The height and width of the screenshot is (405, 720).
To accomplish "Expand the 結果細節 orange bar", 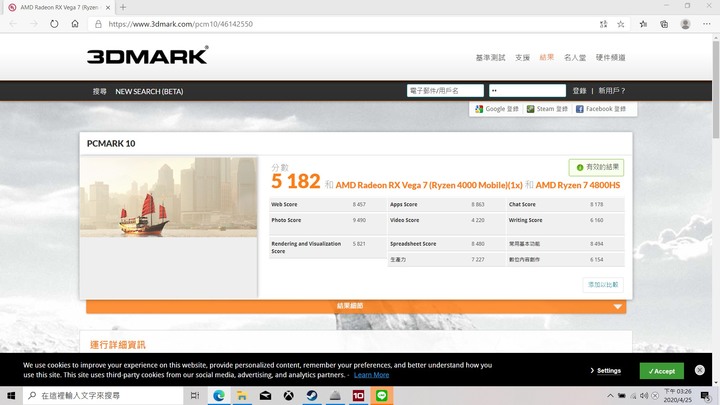I will (x=356, y=306).
